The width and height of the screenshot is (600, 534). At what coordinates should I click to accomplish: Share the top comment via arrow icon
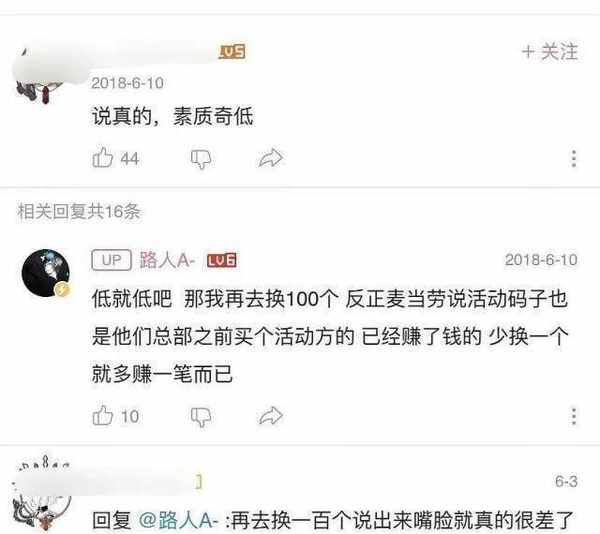pyautogui.click(x=271, y=158)
